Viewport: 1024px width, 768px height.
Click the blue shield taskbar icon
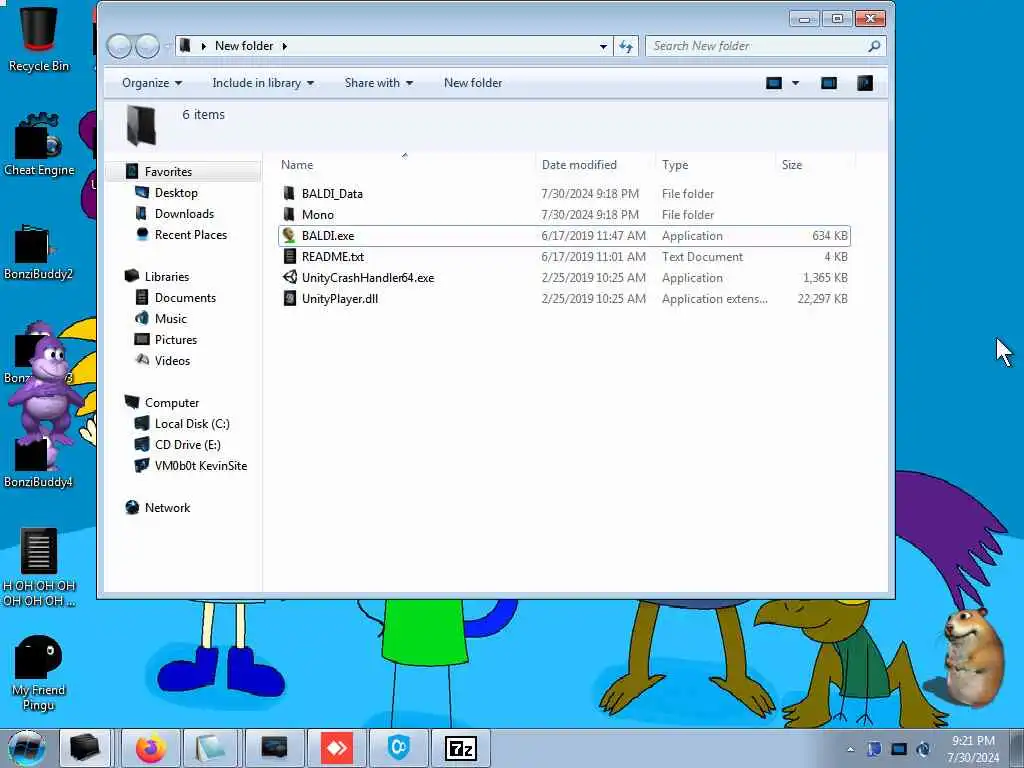(398, 748)
